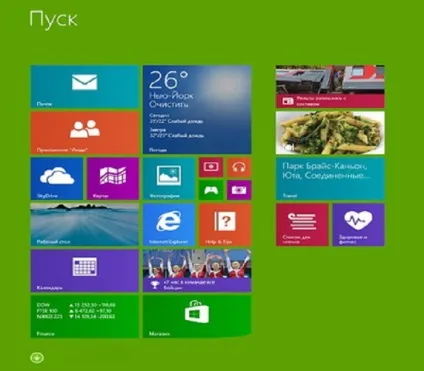Open the Maps tile
This screenshot has height=371, width=424.
[x=113, y=179]
